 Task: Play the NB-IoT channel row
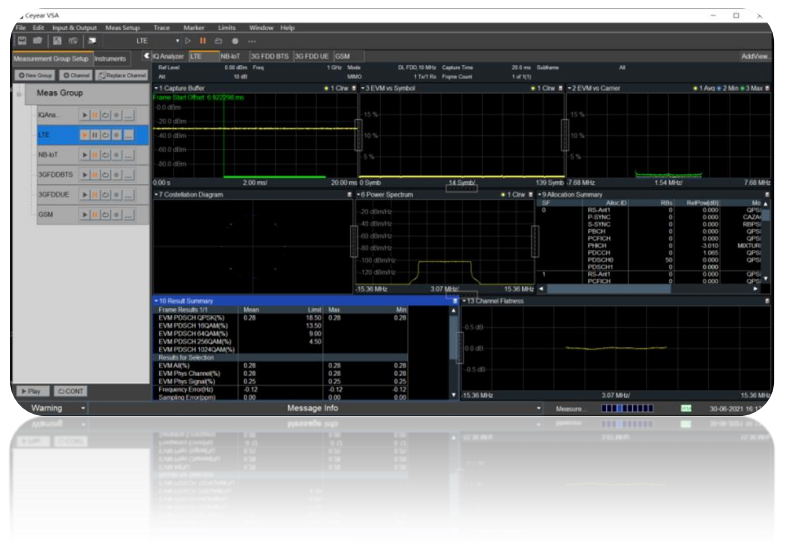(84, 155)
